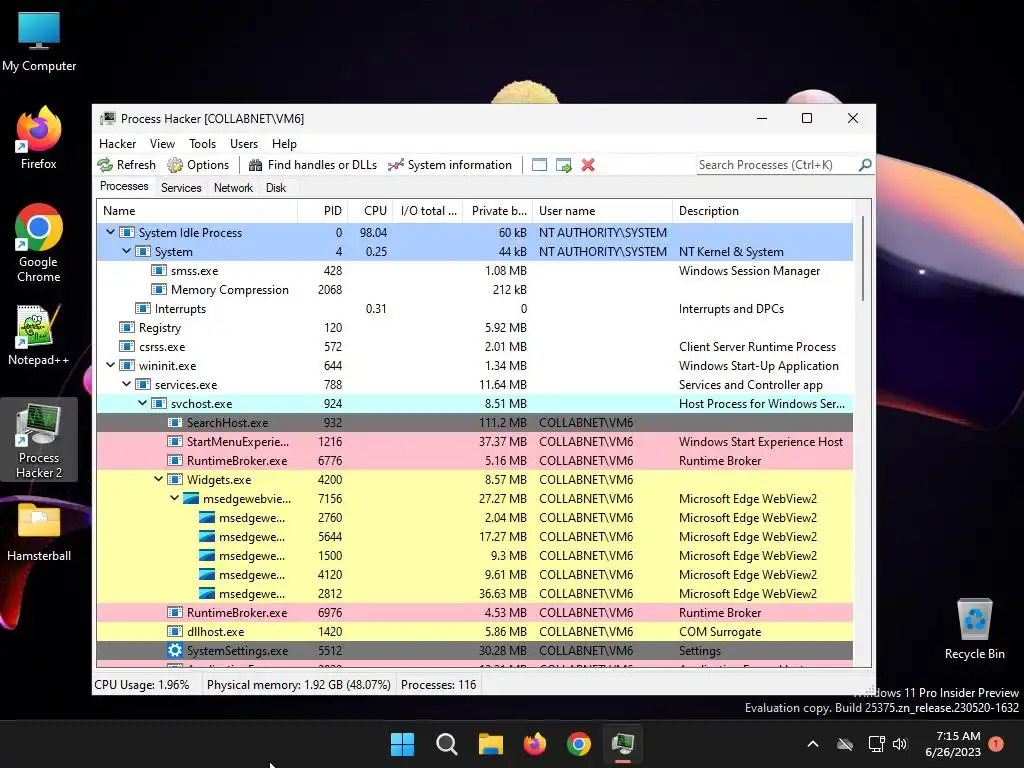Switch to the Services tab
1024x768 pixels.
click(181, 188)
